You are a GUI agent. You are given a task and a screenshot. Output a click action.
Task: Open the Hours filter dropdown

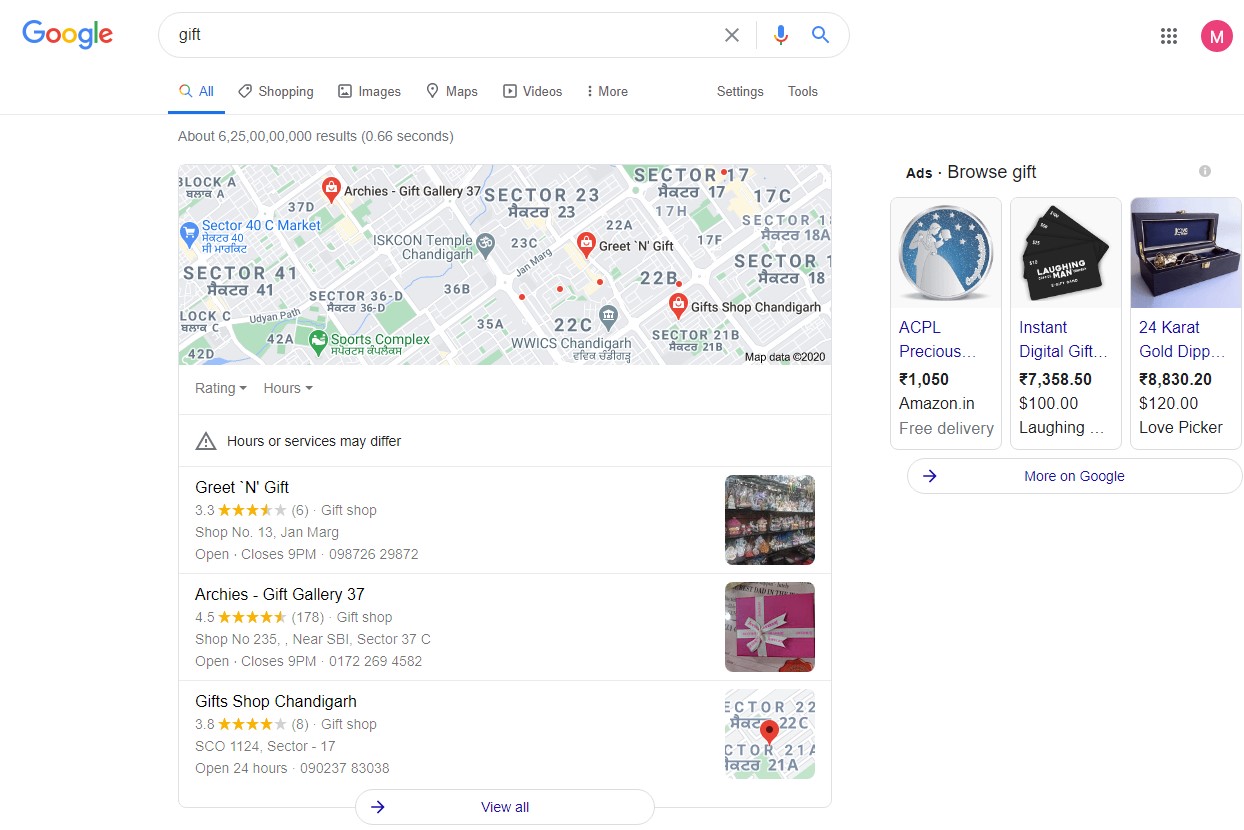288,388
